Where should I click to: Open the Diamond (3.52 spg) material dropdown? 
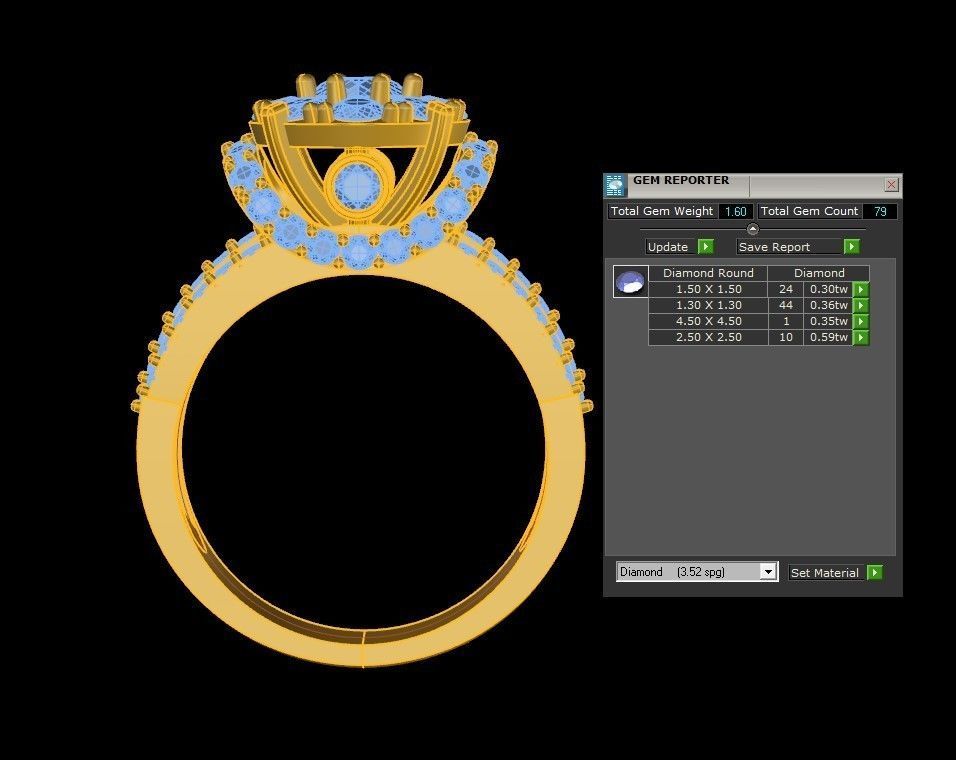tap(768, 572)
